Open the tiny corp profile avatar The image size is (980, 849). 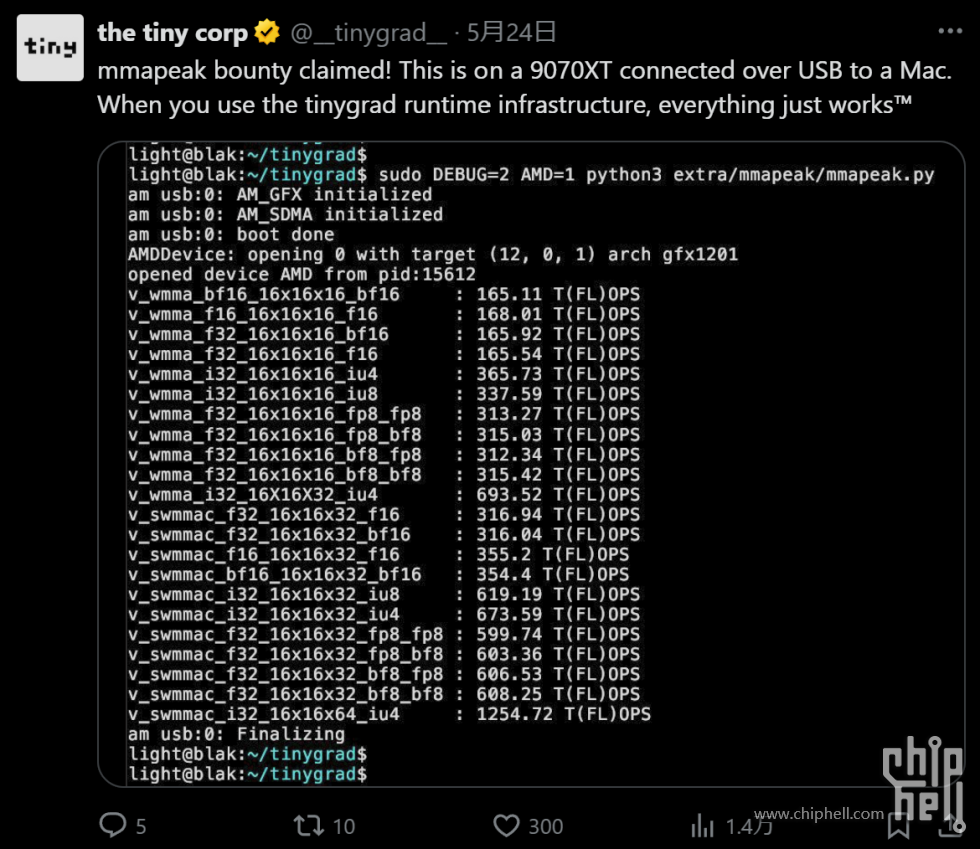tap(50, 48)
